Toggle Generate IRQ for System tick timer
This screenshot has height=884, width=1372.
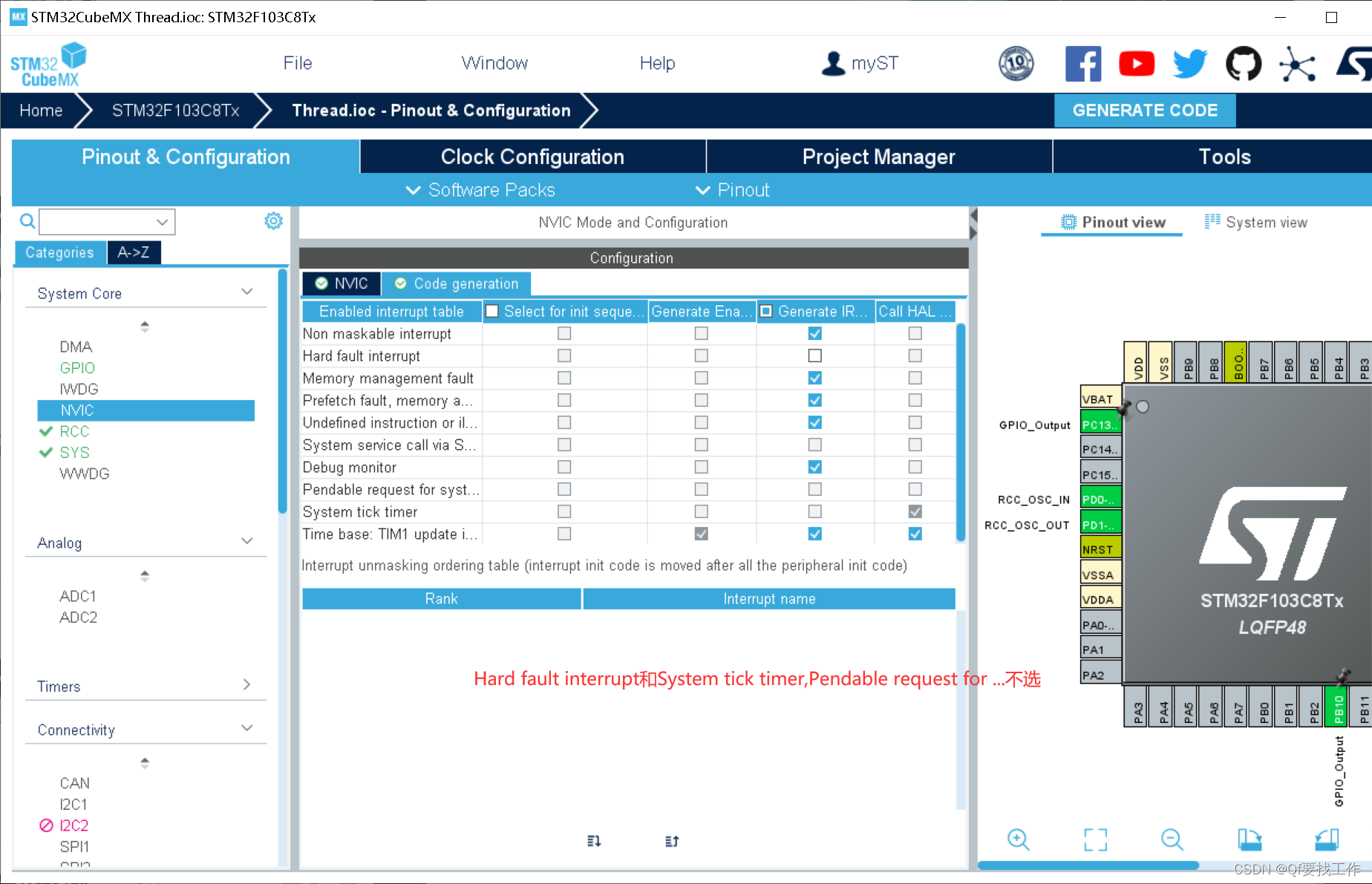(814, 511)
